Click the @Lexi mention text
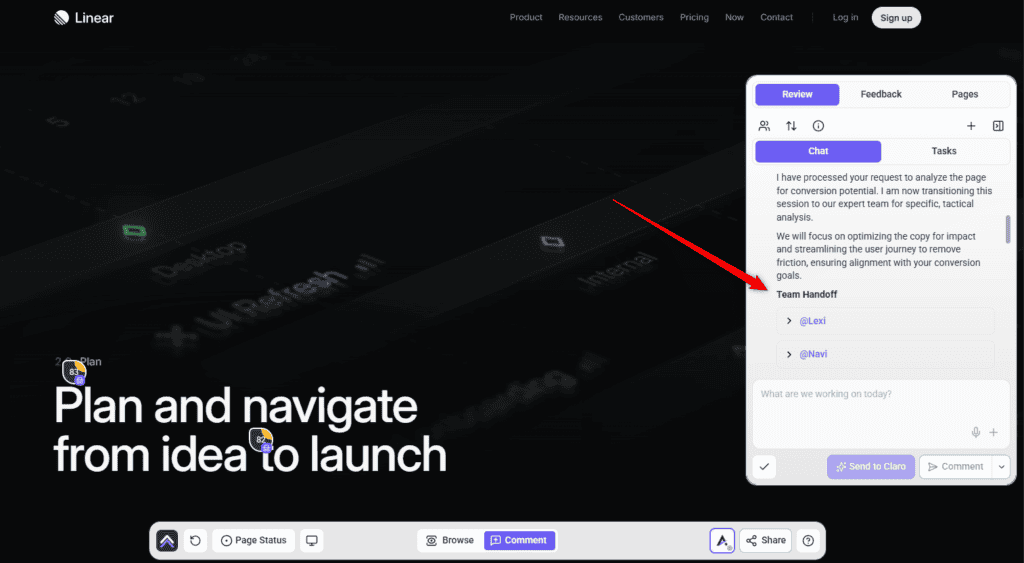This screenshot has width=1024, height=563. [812, 321]
